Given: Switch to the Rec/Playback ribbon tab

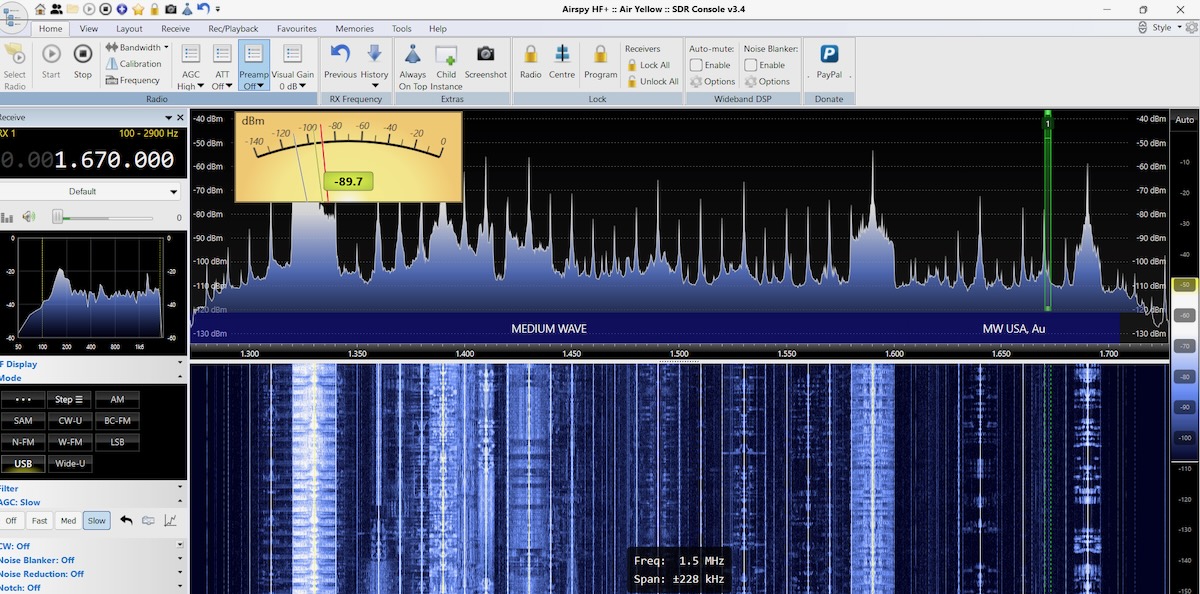Looking at the screenshot, I should tap(232, 29).
